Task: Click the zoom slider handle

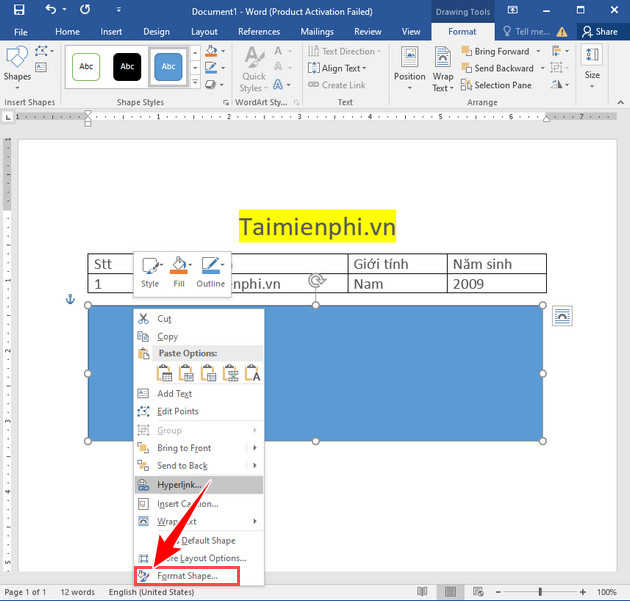Action: click(x=540, y=592)
